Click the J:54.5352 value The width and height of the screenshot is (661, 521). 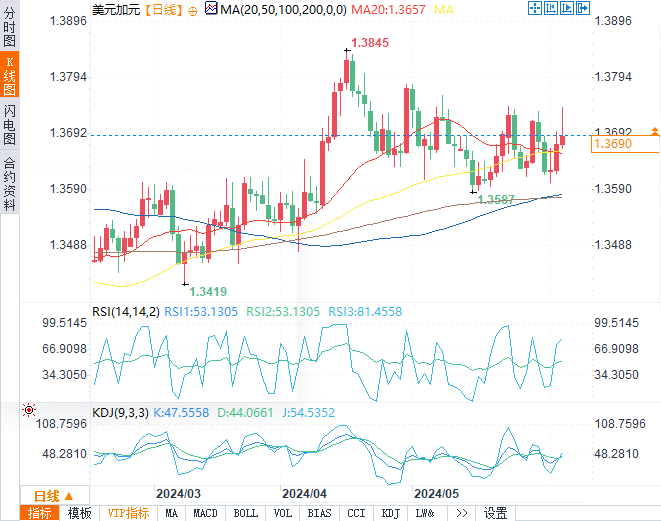pos(308,412)
